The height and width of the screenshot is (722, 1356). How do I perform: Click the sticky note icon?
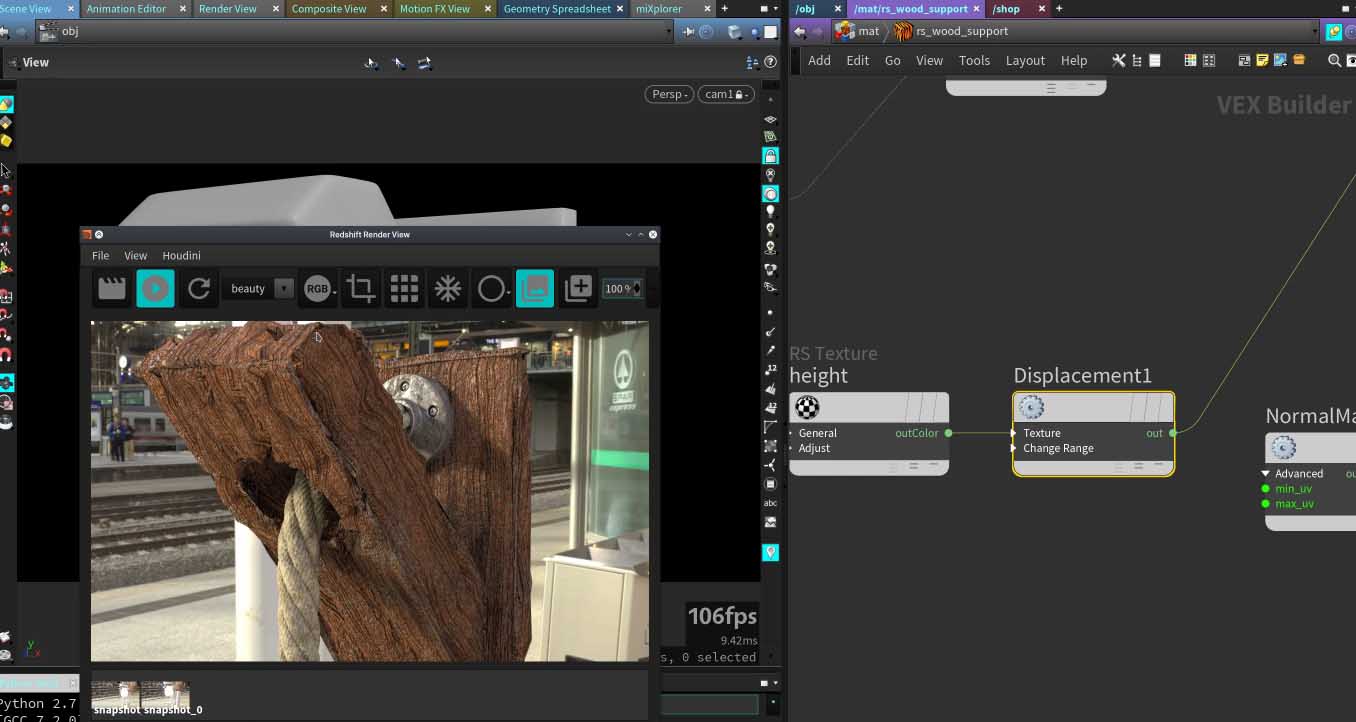coord(1262,61)
